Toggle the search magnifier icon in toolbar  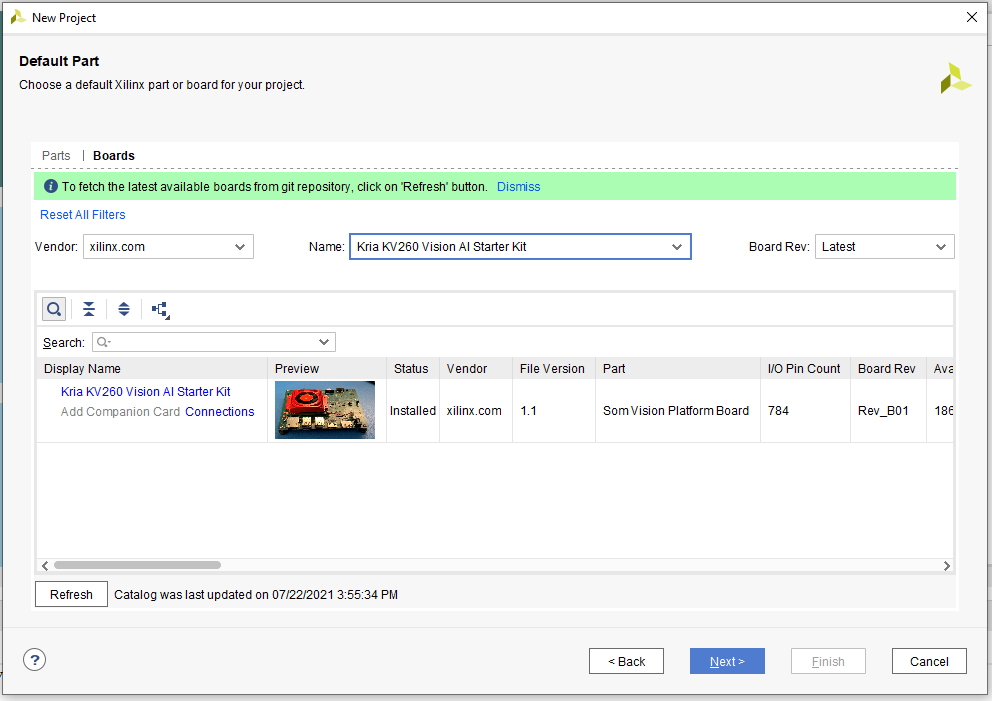[x=54, y=309]
